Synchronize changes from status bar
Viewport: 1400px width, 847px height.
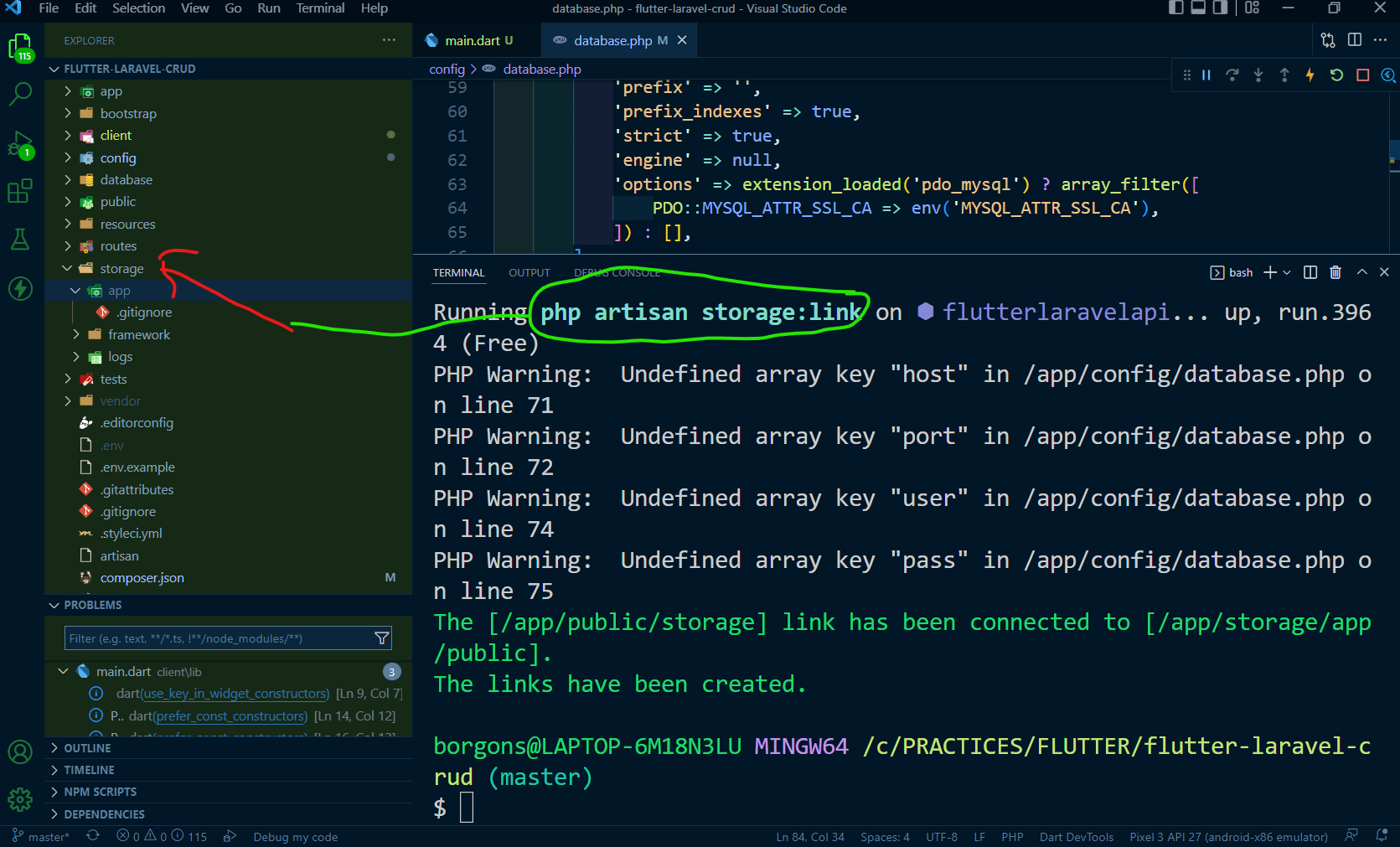[x=93, y=836]
